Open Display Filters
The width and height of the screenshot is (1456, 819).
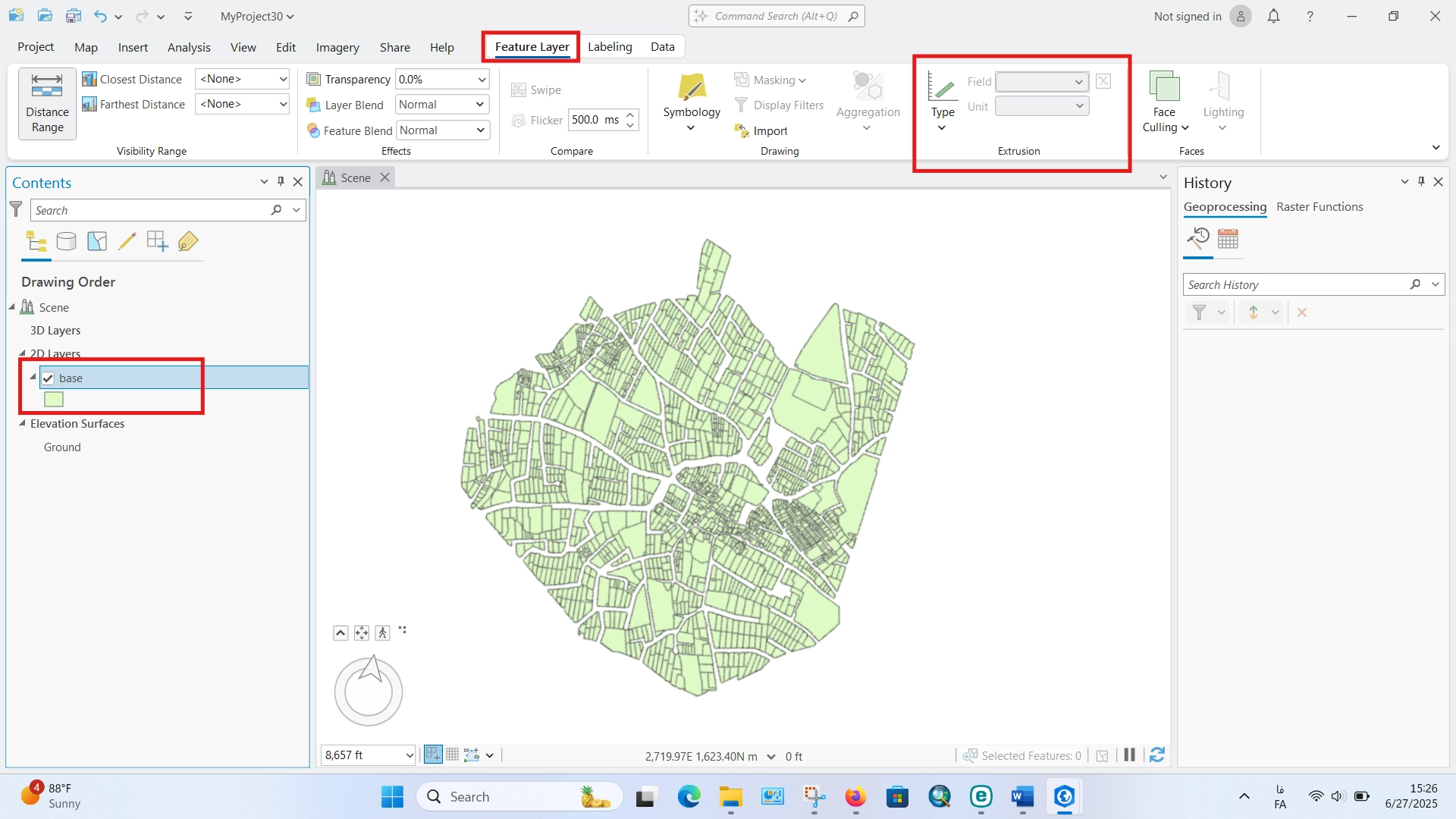click(x=779, y=105)
